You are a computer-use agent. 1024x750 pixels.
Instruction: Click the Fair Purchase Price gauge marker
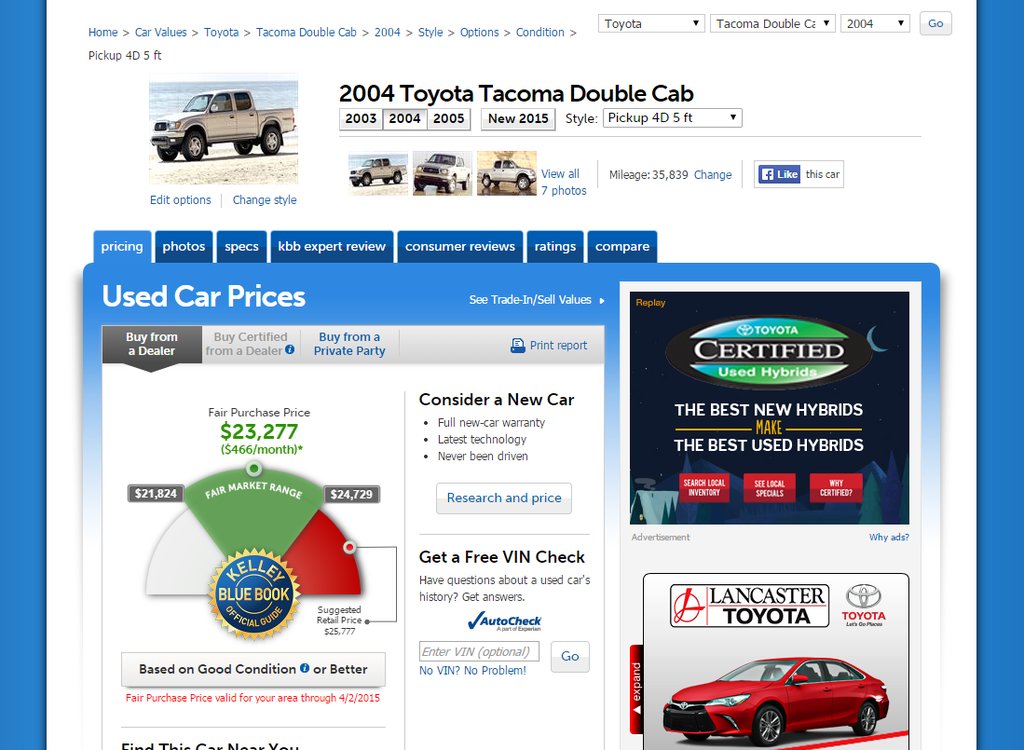(x=253, y=468)
